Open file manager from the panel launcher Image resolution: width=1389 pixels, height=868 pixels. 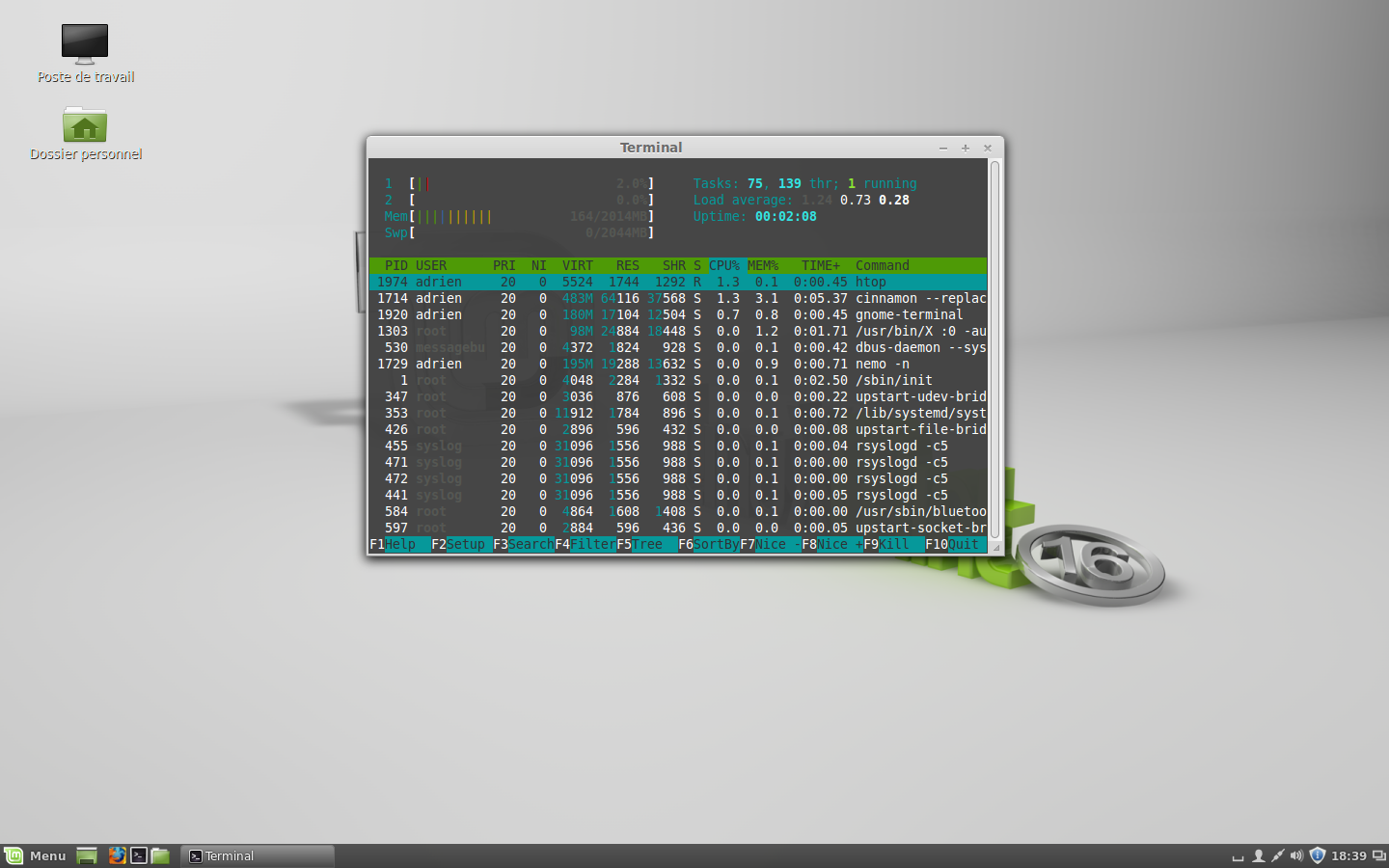pyautogui.click(x=160, y=855)
